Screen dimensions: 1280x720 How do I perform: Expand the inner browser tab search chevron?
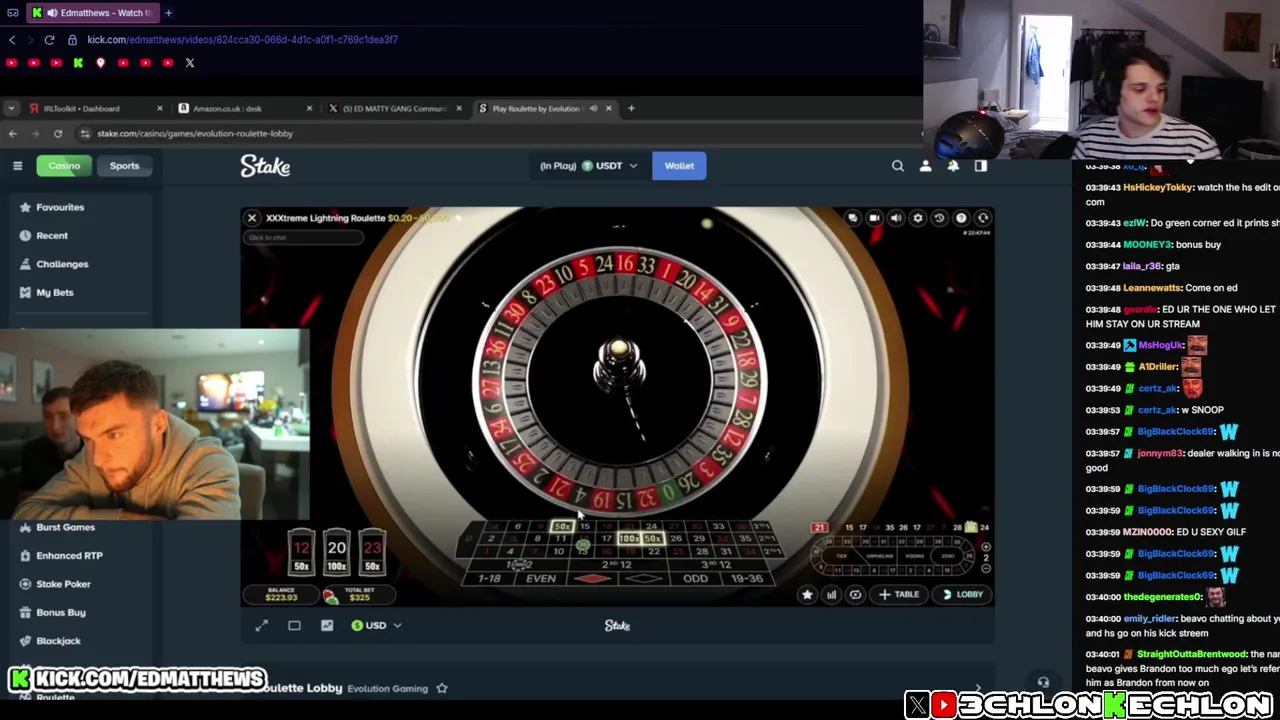point(11,108)
